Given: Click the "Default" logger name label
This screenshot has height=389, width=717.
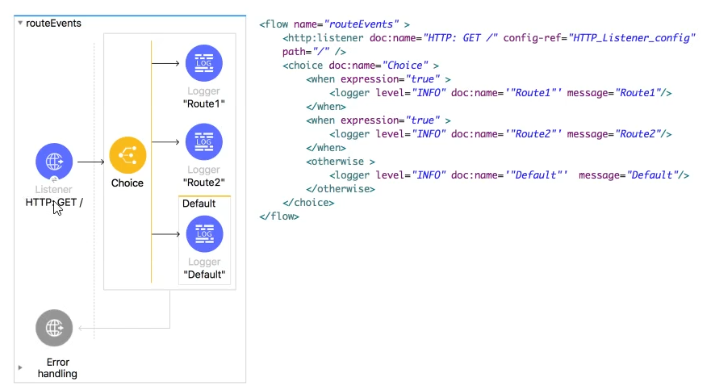Looking at the screenshot, I should [204, 274].
